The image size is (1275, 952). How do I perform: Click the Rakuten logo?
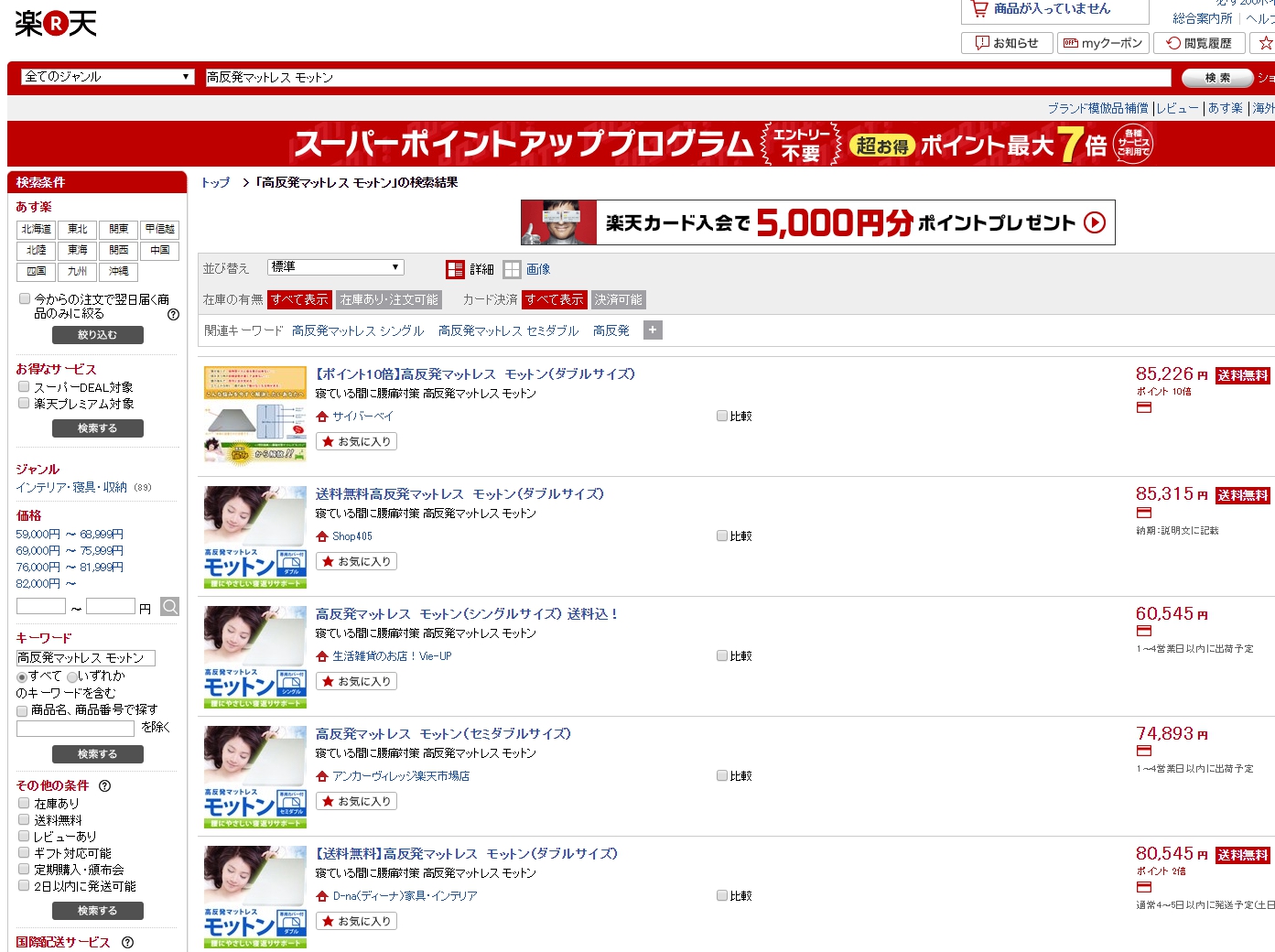click(x=56, y=24)
